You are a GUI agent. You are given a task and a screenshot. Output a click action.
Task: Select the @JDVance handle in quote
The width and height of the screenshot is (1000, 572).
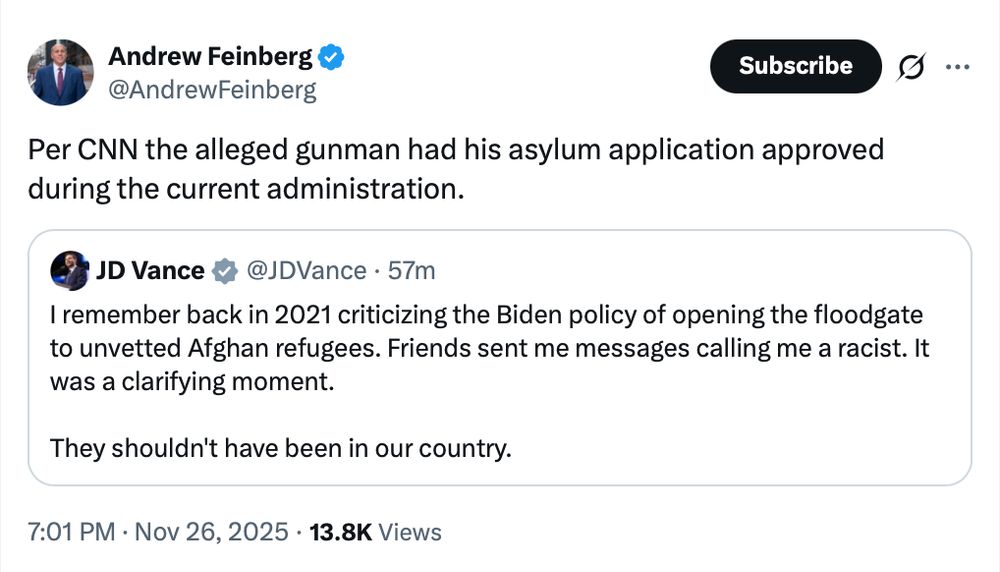tap(305, 270)
